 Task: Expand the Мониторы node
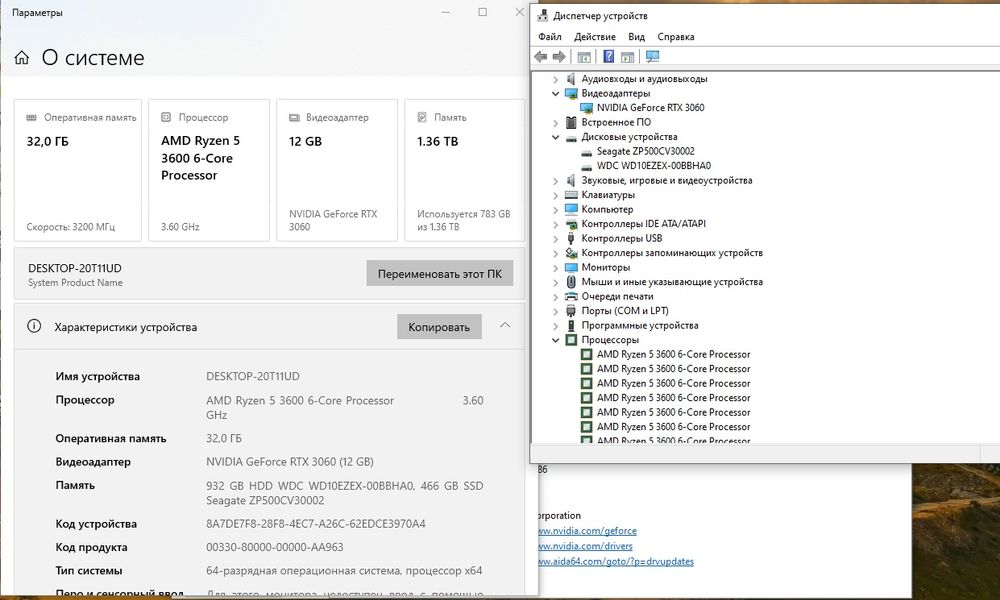(x=555, y=268)
